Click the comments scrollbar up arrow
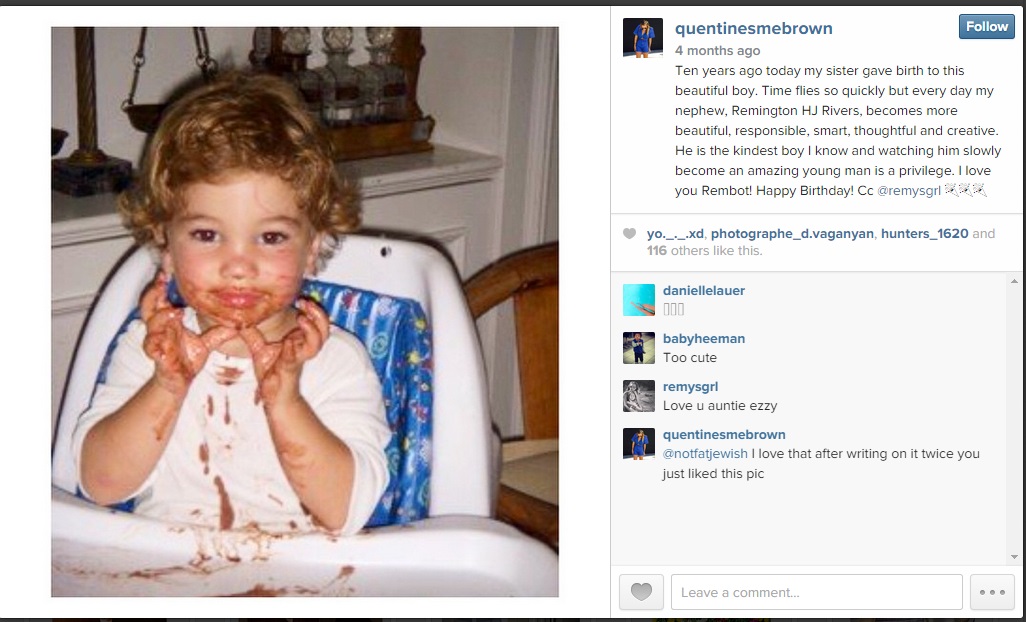Screen dimensions: 1026x622 1014,281
